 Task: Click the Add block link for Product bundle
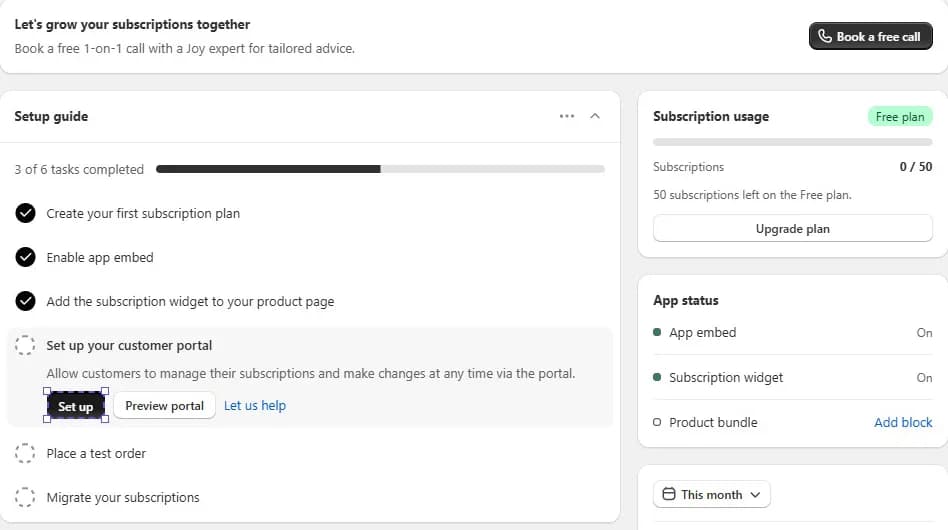[903, 422]
